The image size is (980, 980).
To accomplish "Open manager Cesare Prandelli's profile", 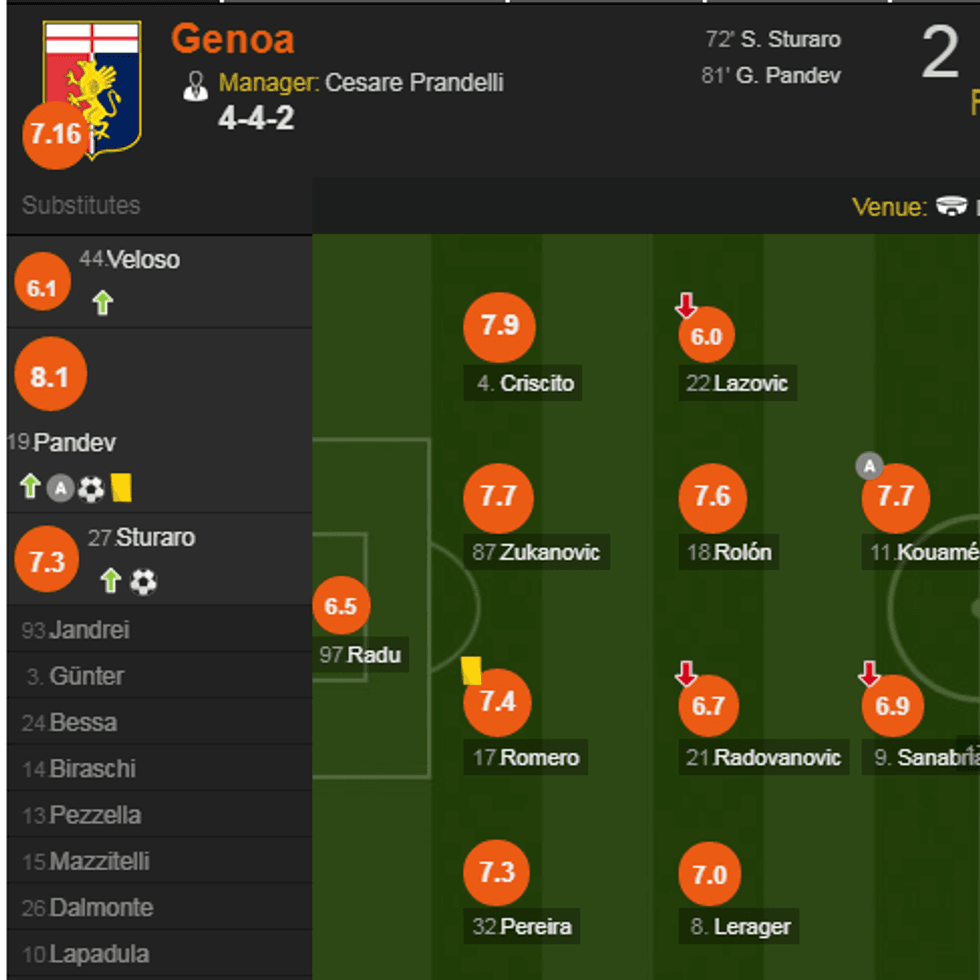I will click(x=413, y=83).
